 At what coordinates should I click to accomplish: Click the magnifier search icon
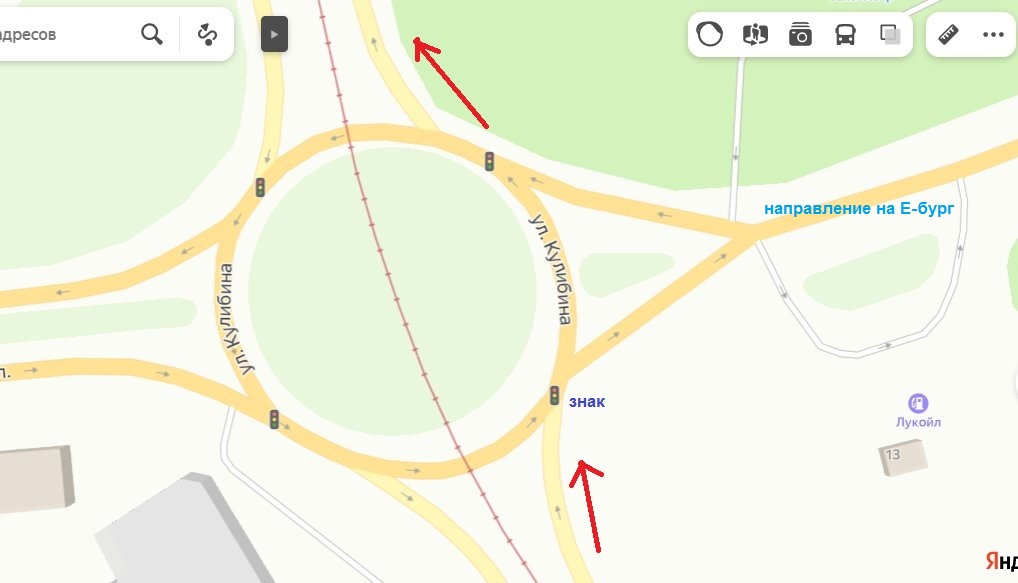152,34
